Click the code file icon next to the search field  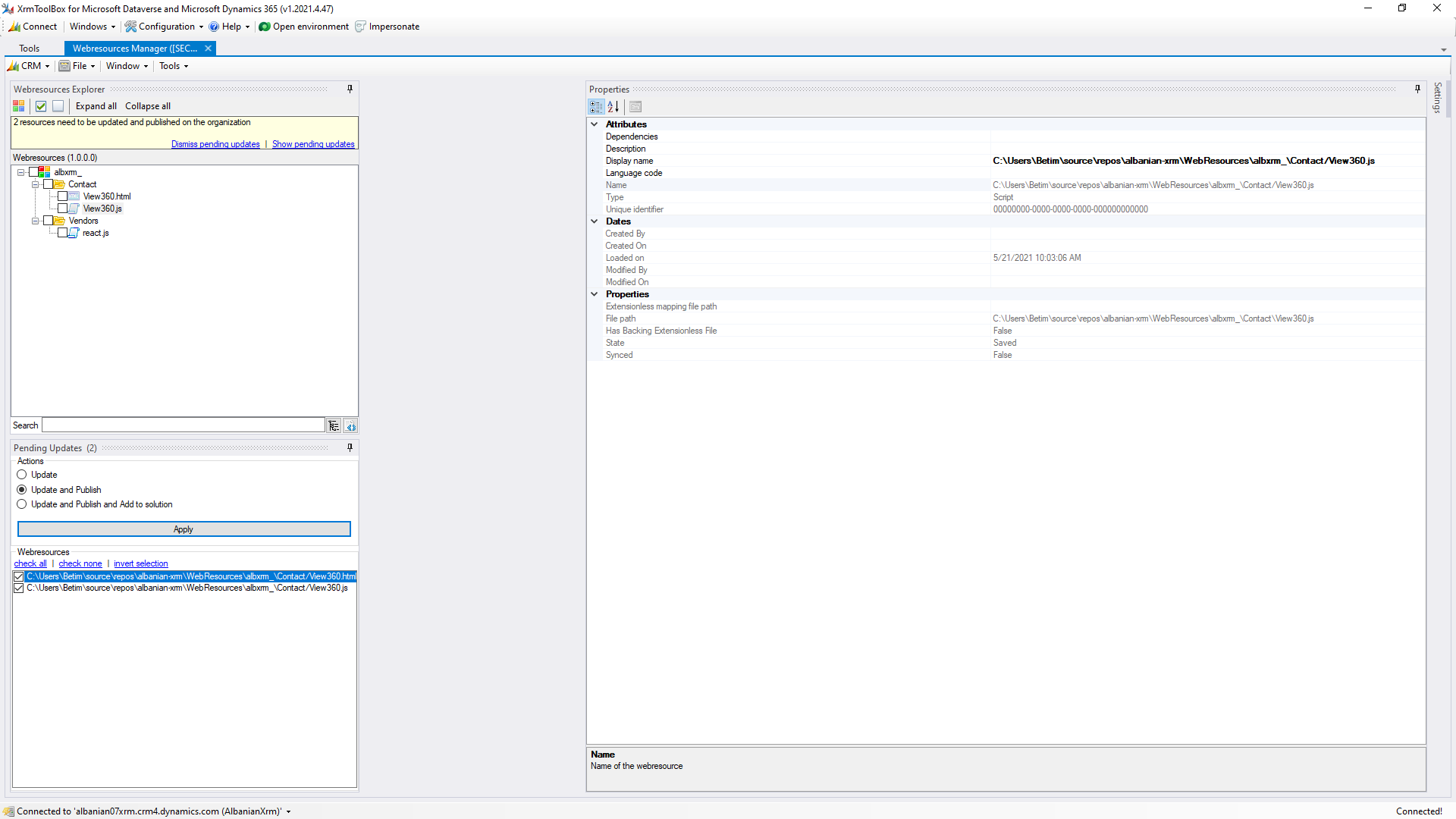[x=350, y=425]
